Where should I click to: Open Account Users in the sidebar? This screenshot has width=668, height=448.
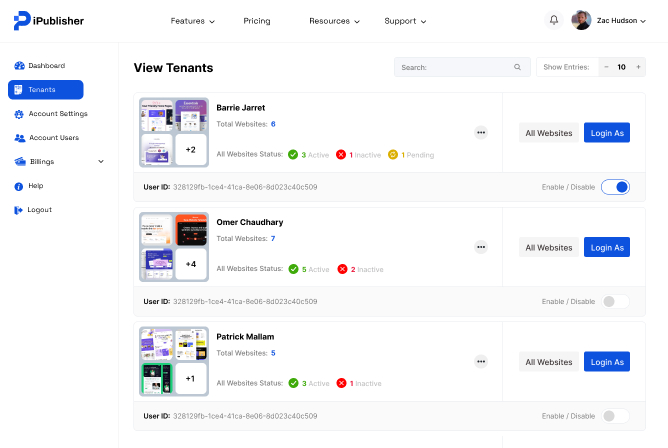point(46,138)
